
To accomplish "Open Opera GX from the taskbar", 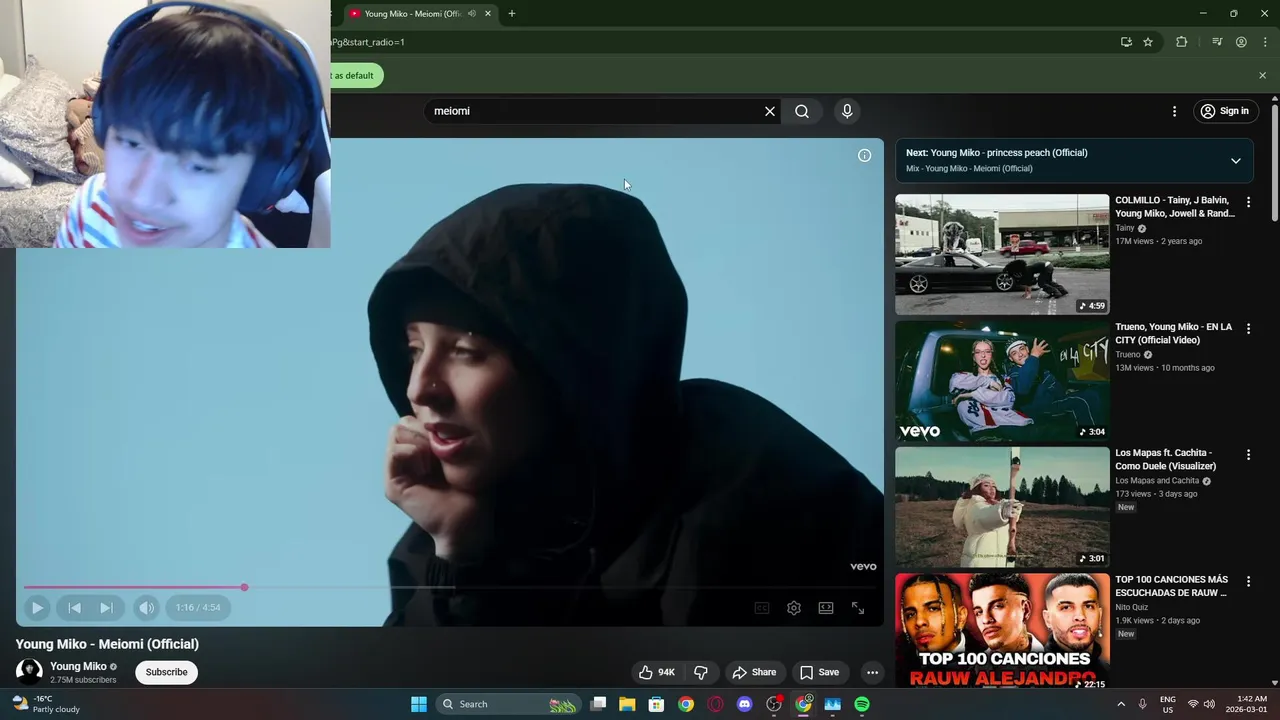I will (x=715, y=704).
